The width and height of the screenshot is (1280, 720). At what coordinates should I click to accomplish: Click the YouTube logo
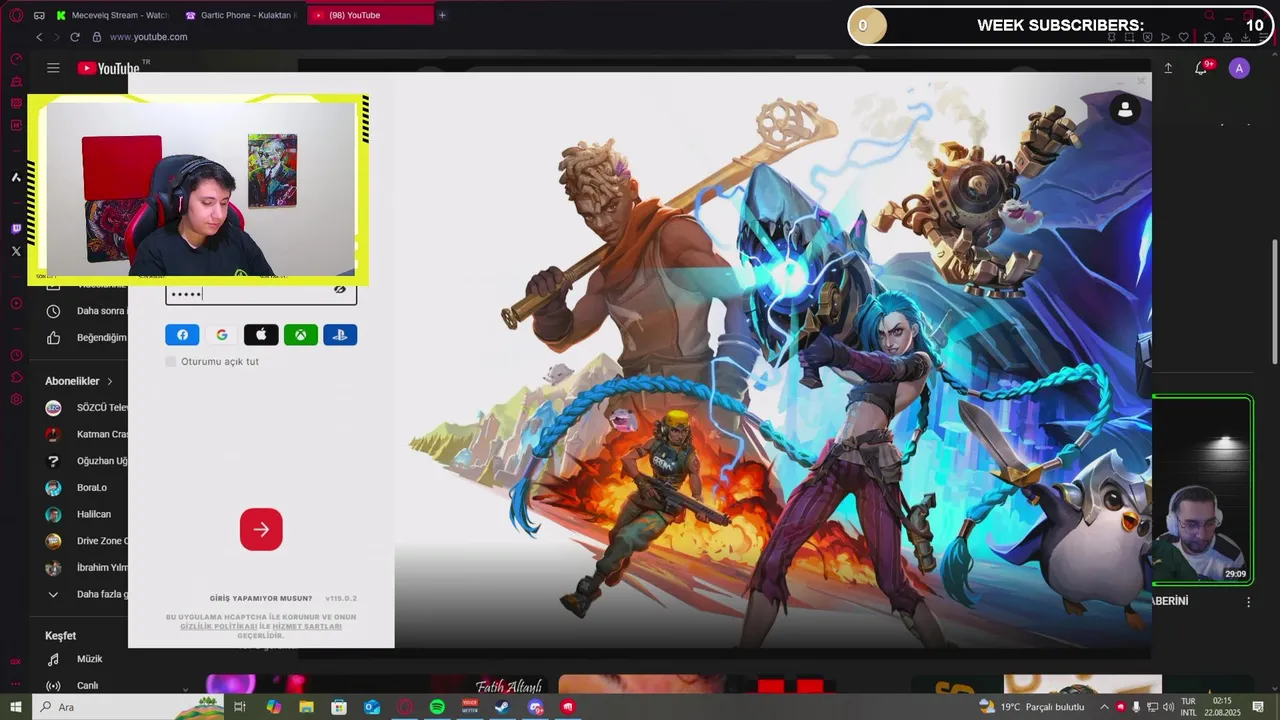pyautogui.click(x=109, y=68)
